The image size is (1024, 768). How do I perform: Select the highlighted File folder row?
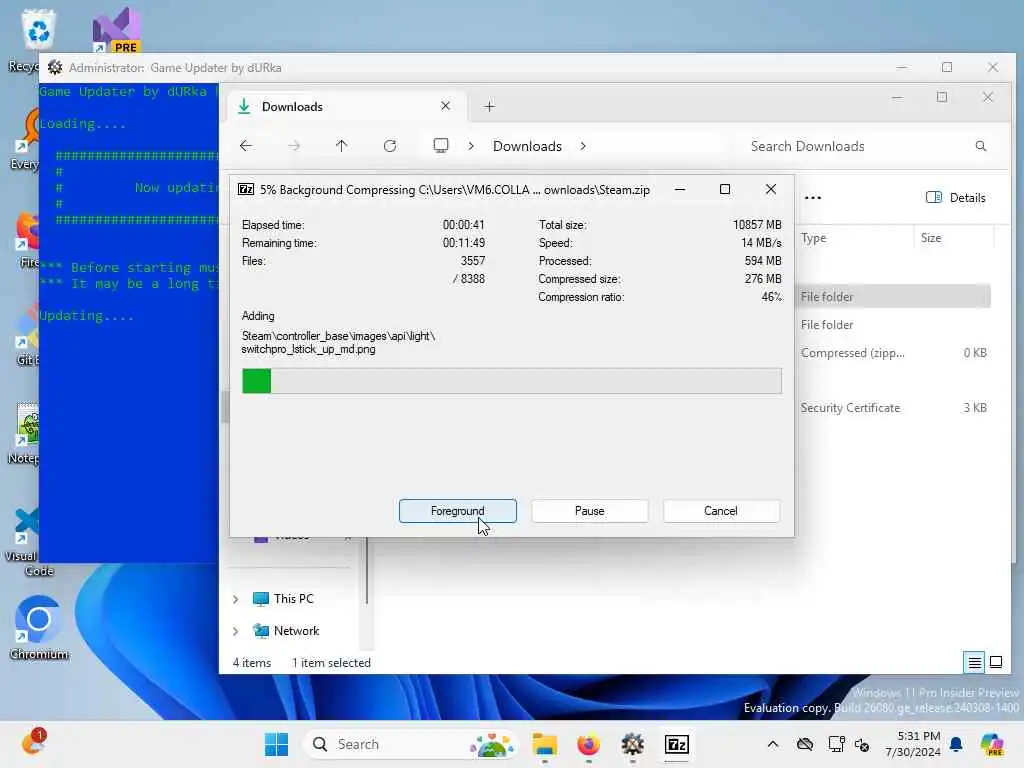point(893,296)
